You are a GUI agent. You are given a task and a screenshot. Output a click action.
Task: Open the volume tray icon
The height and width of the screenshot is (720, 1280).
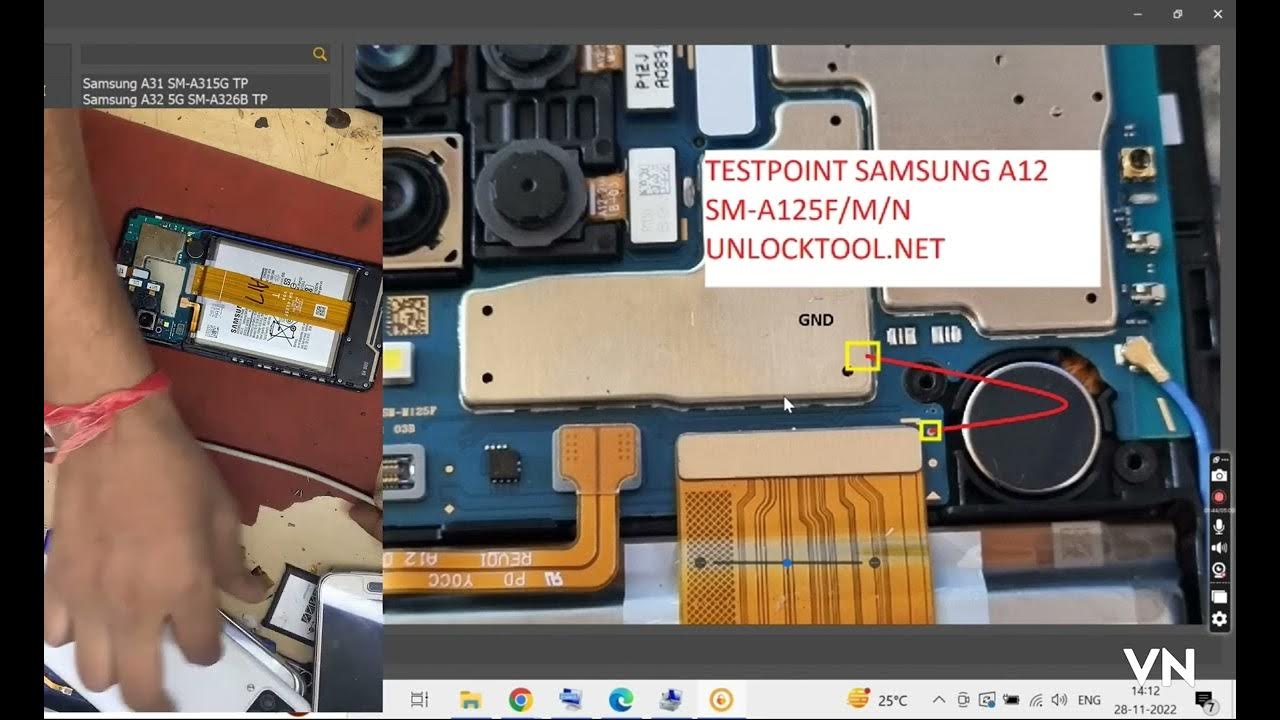click(x=1059, y=700)
